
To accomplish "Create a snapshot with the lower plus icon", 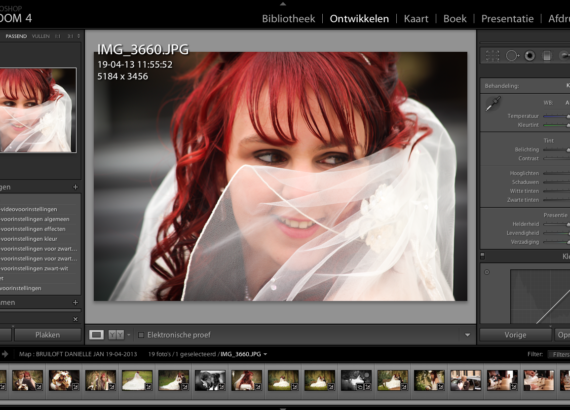I will coord(75,302).
